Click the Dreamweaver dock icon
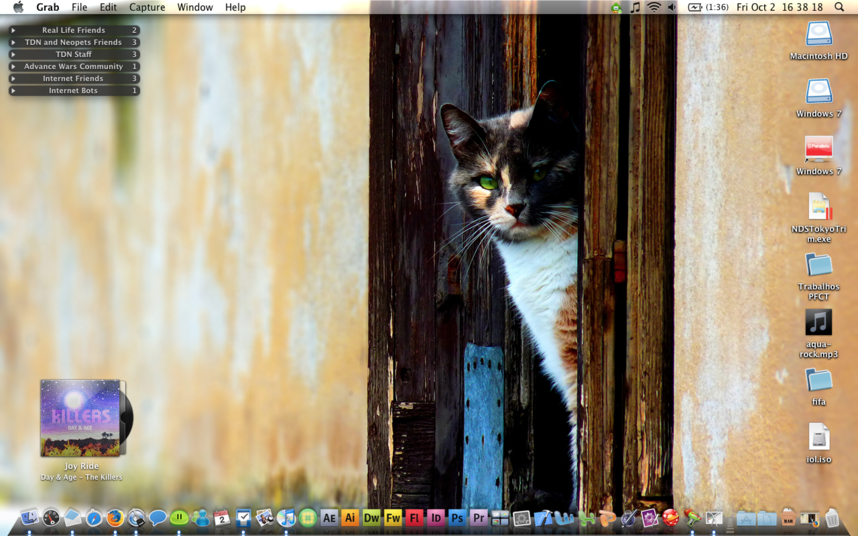This screenshot has width=858, height=536. coord(371,518)
